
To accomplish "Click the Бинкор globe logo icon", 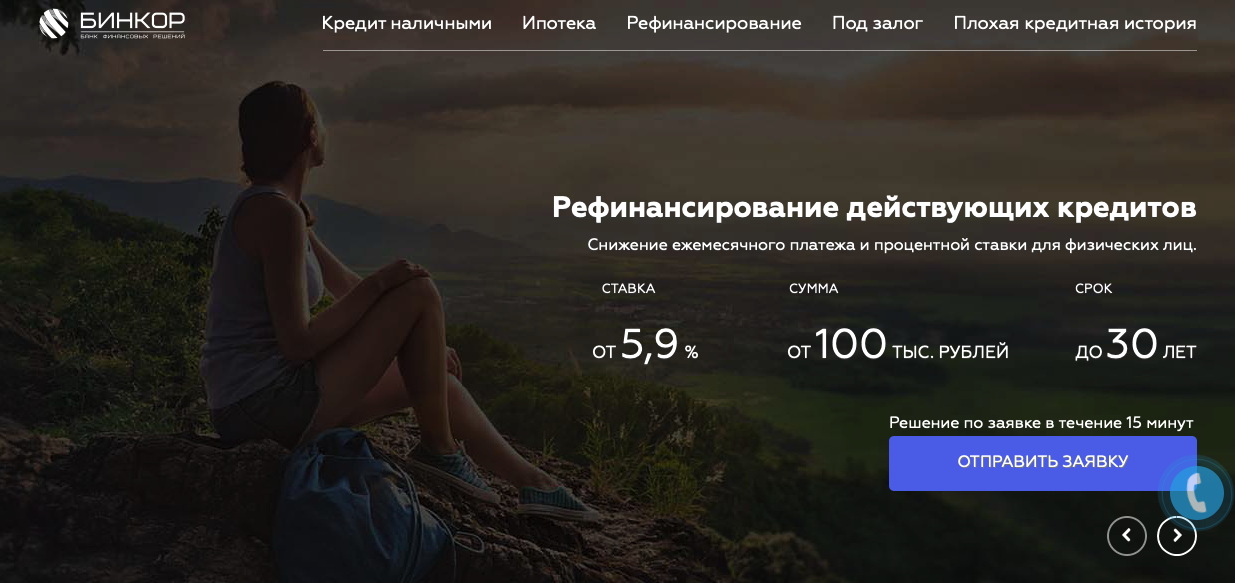I will point(54,23).
